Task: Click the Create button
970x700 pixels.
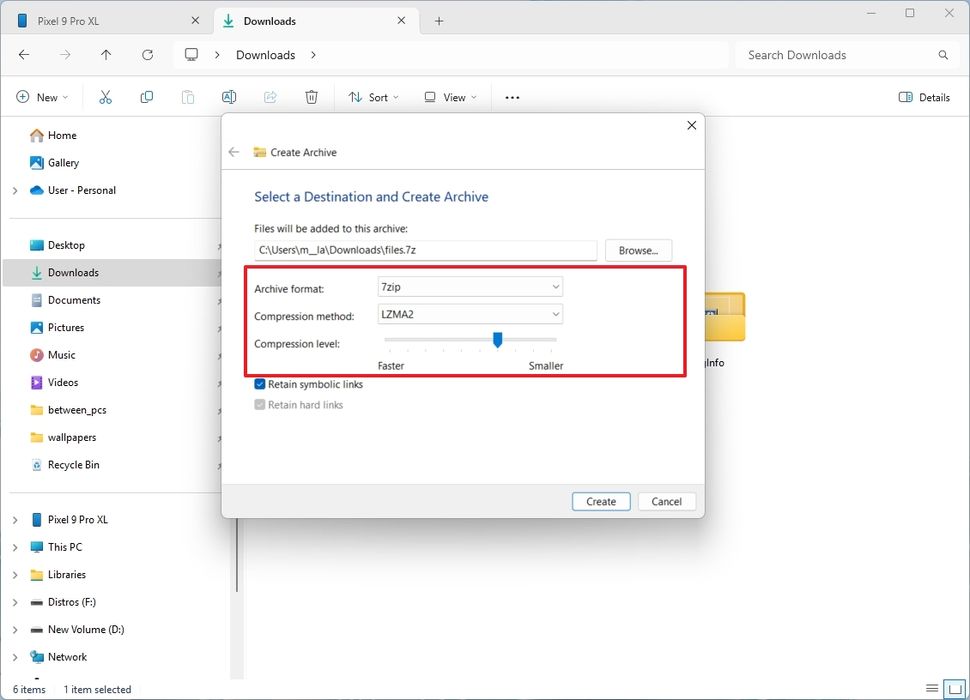Action: tap(600, 501)
